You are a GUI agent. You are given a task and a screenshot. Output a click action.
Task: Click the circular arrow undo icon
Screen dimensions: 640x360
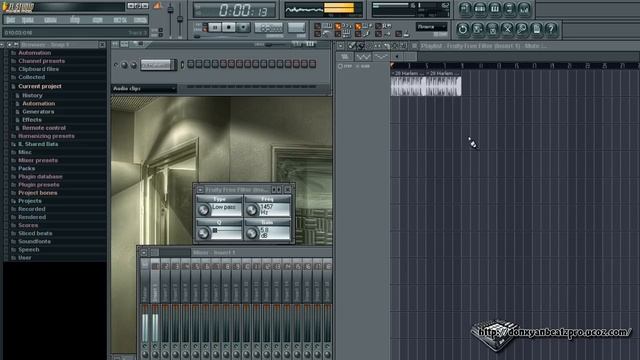coord(462,29)
